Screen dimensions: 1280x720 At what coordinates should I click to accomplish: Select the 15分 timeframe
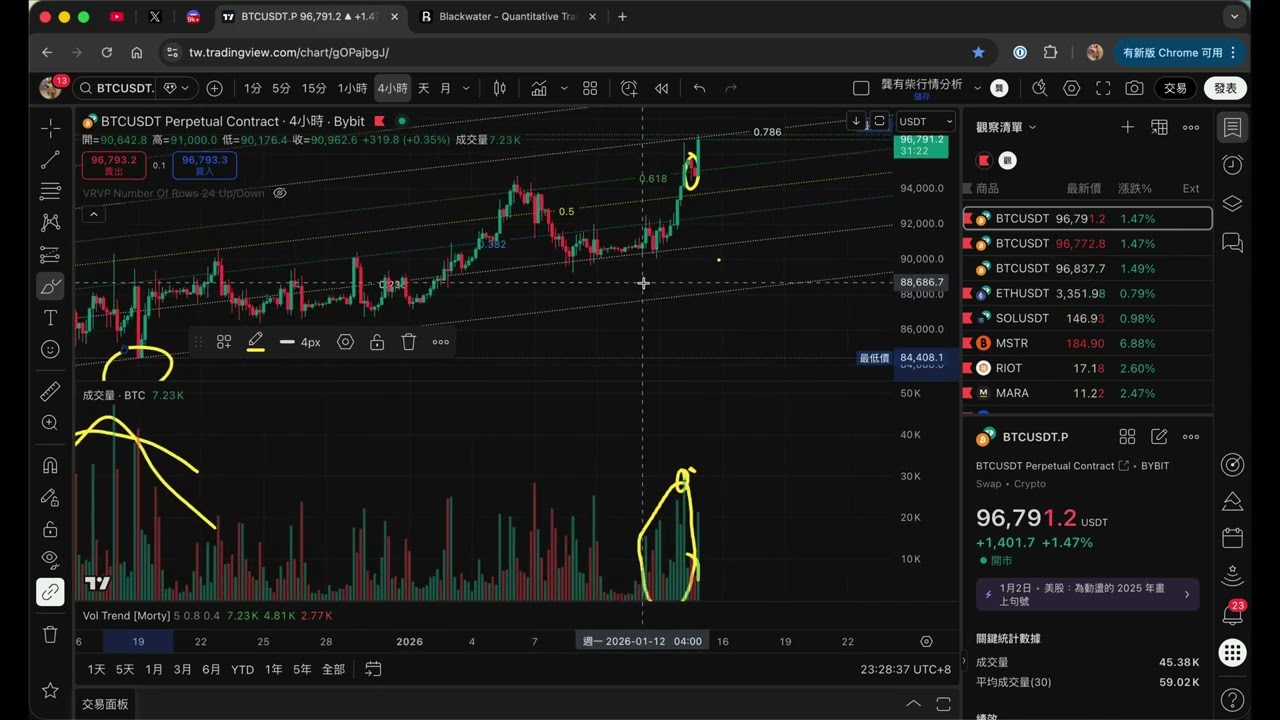pos(314,88)
